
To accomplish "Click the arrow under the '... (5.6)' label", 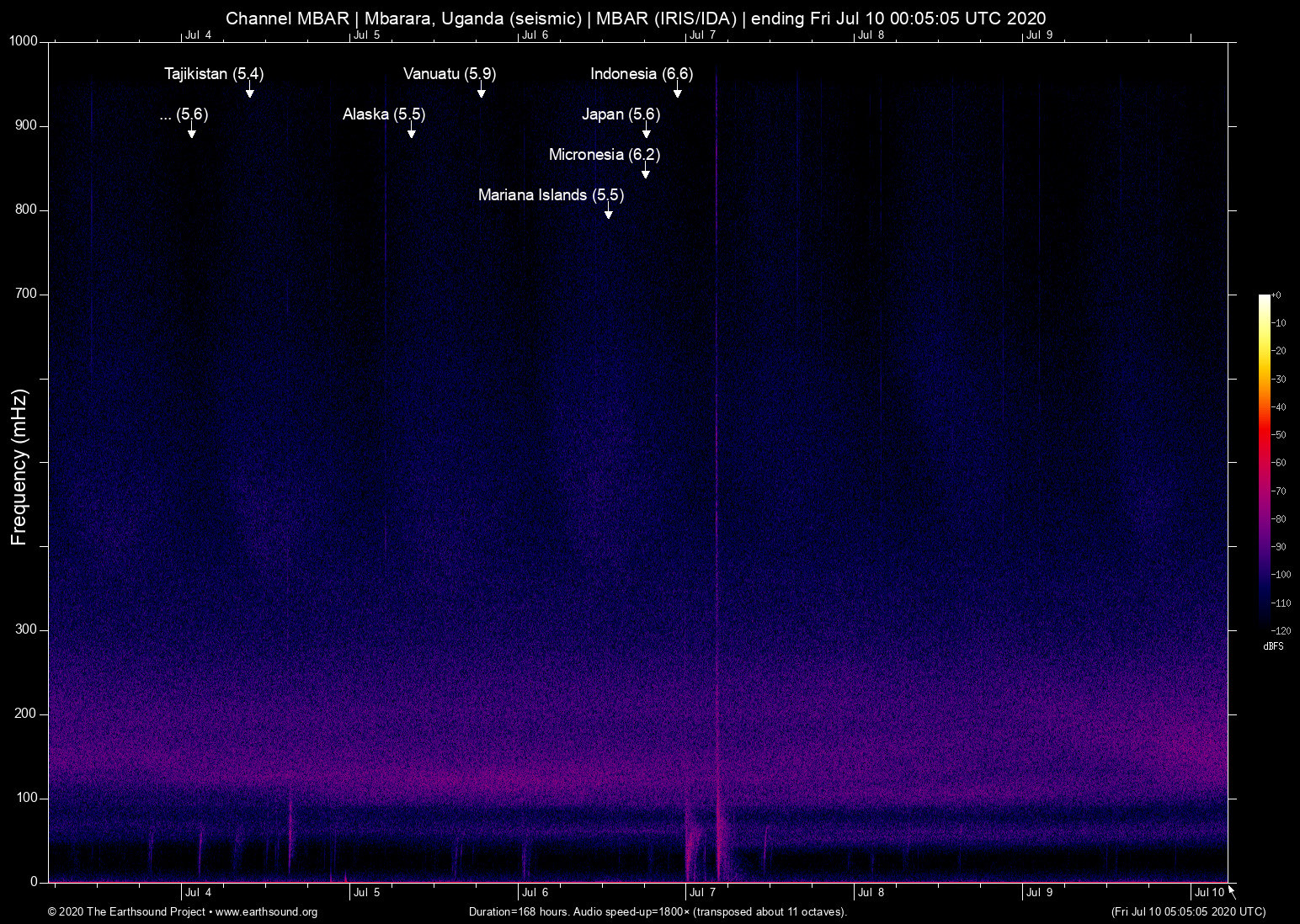I will pos(191,131).
